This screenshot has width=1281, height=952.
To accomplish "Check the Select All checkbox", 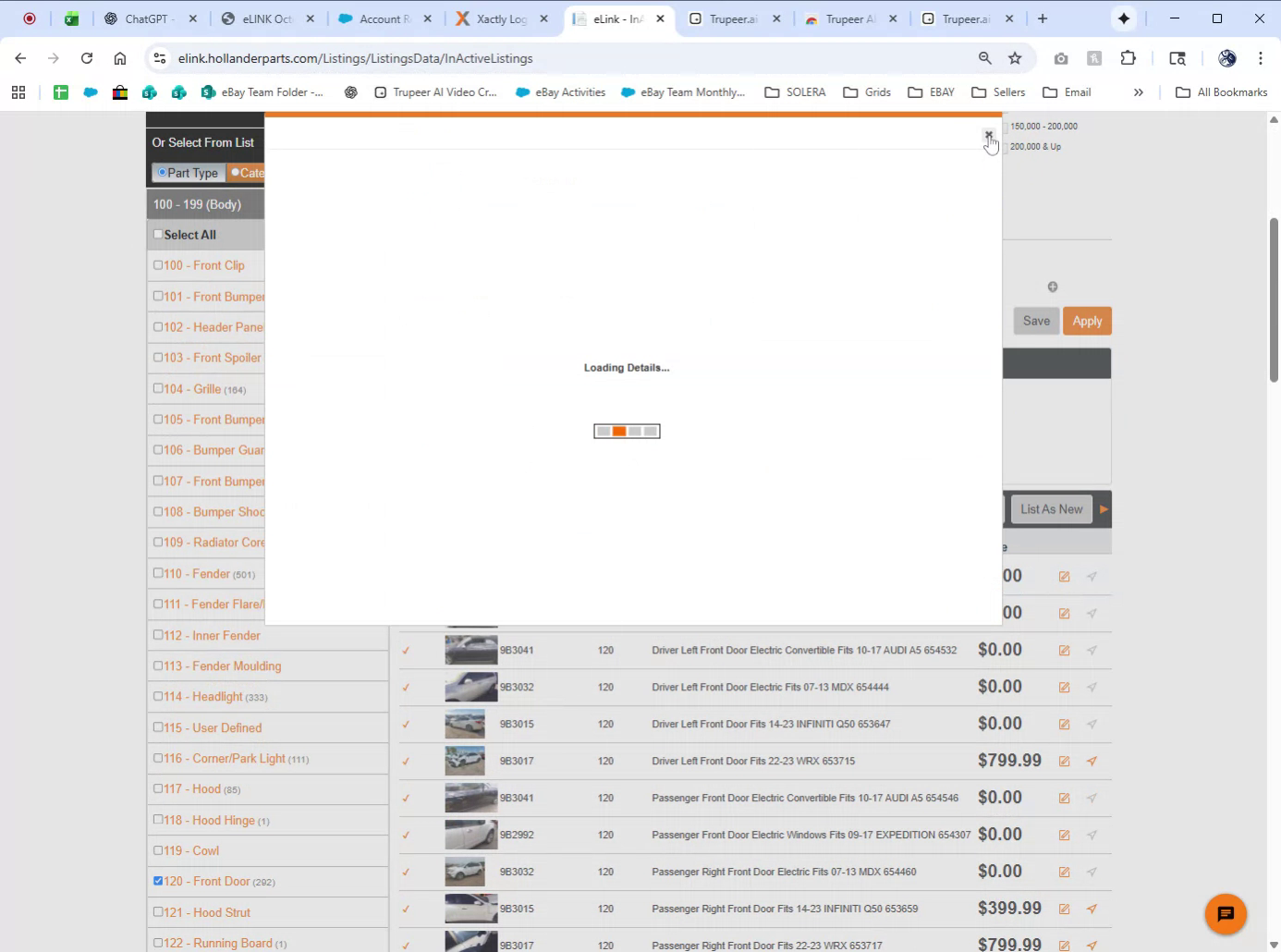I will point(158,234).
